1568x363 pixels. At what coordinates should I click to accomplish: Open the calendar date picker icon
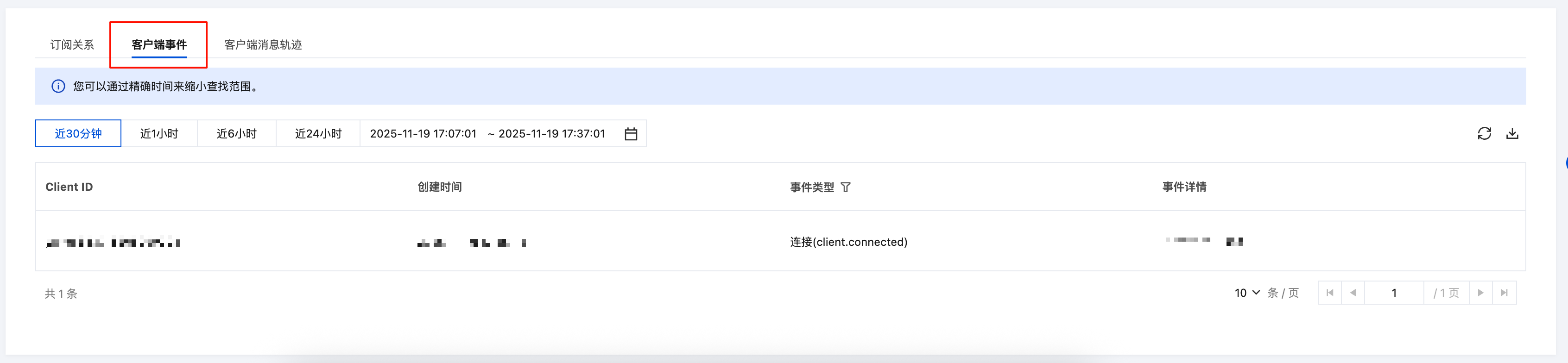631,134
